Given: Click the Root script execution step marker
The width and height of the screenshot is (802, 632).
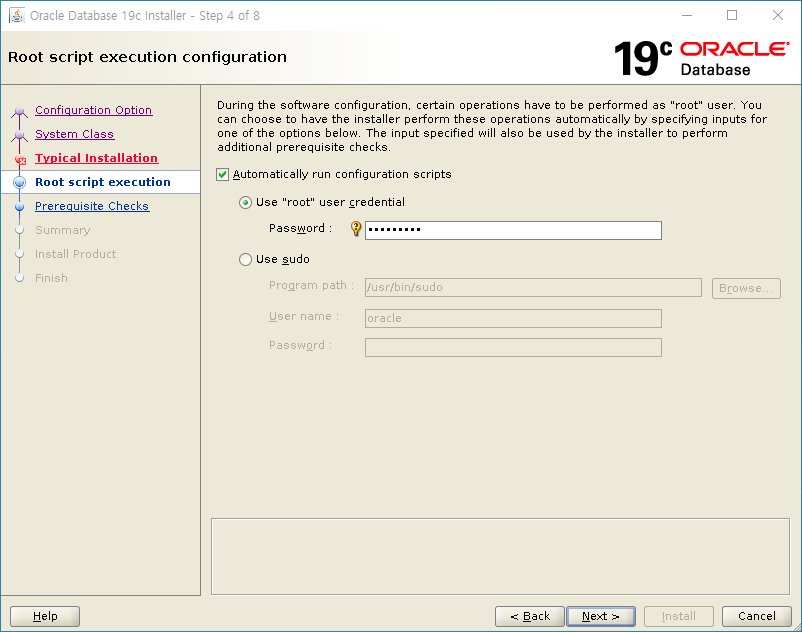Looking at the screenshot, I should coord(19,182).
